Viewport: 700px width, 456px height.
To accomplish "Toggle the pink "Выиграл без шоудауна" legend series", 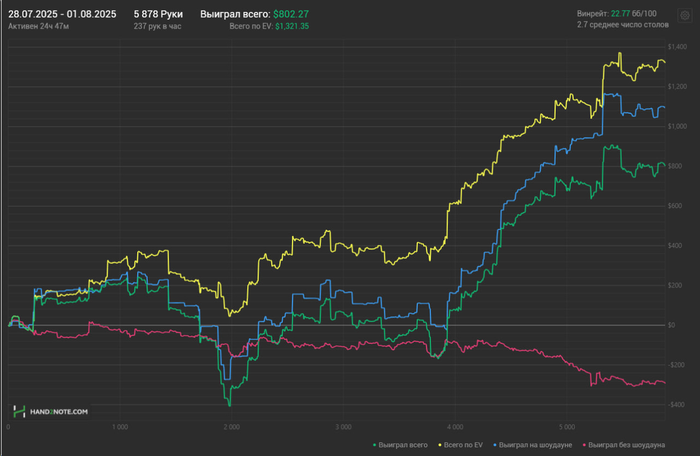I will pos(624,445).
